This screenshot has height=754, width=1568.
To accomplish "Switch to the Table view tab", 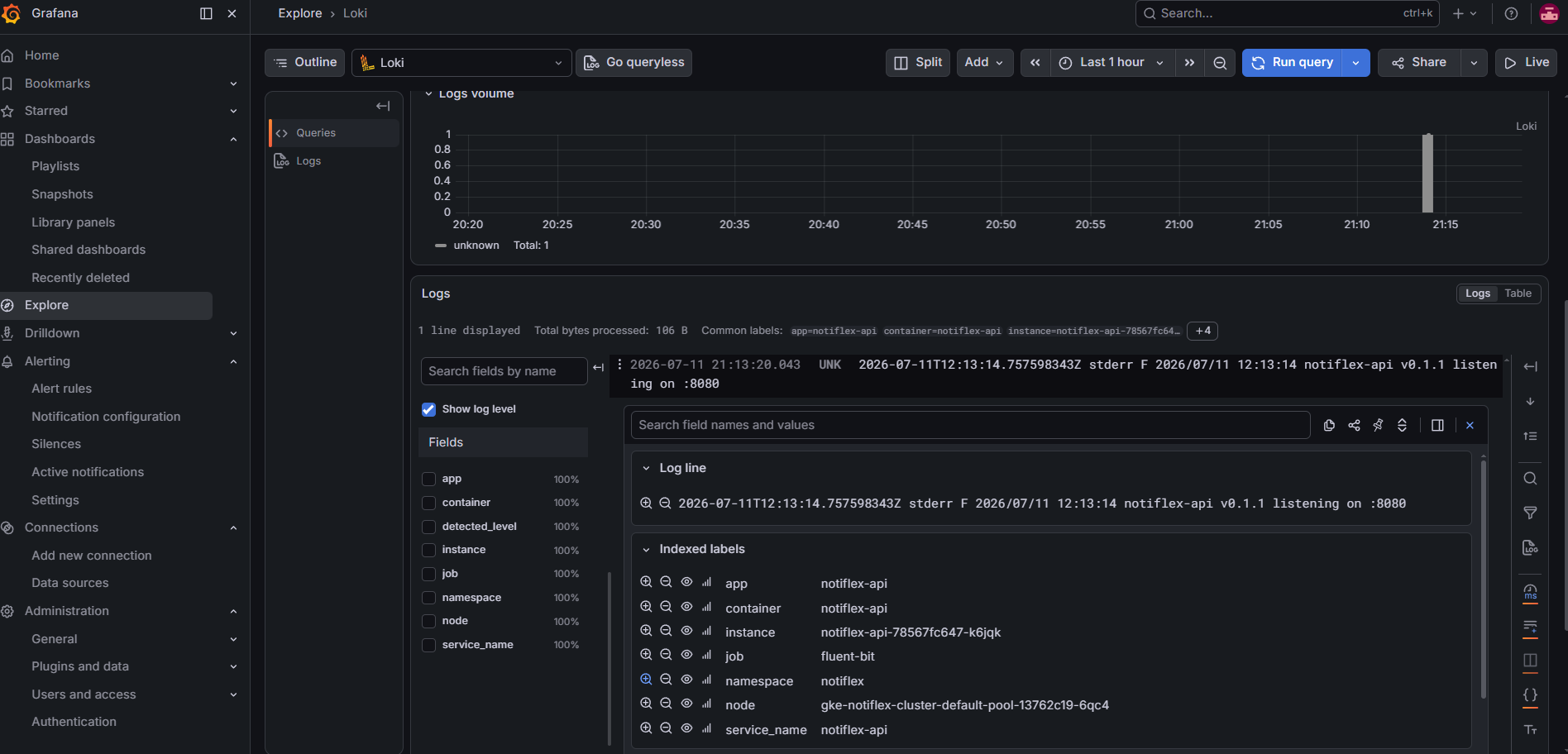I will [x=1518, y=293].
